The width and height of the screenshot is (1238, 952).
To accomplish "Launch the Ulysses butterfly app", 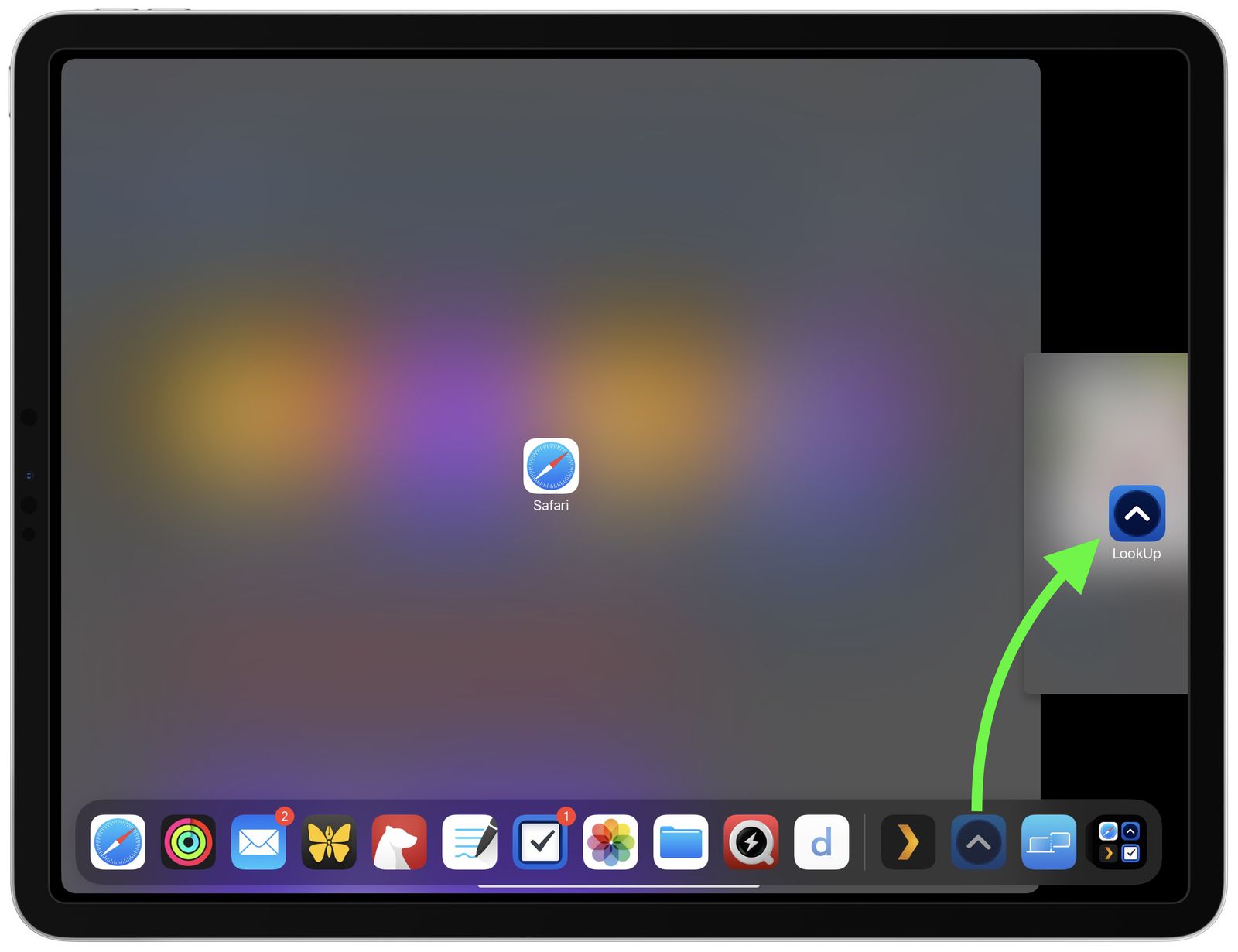I will coord(329,843).
